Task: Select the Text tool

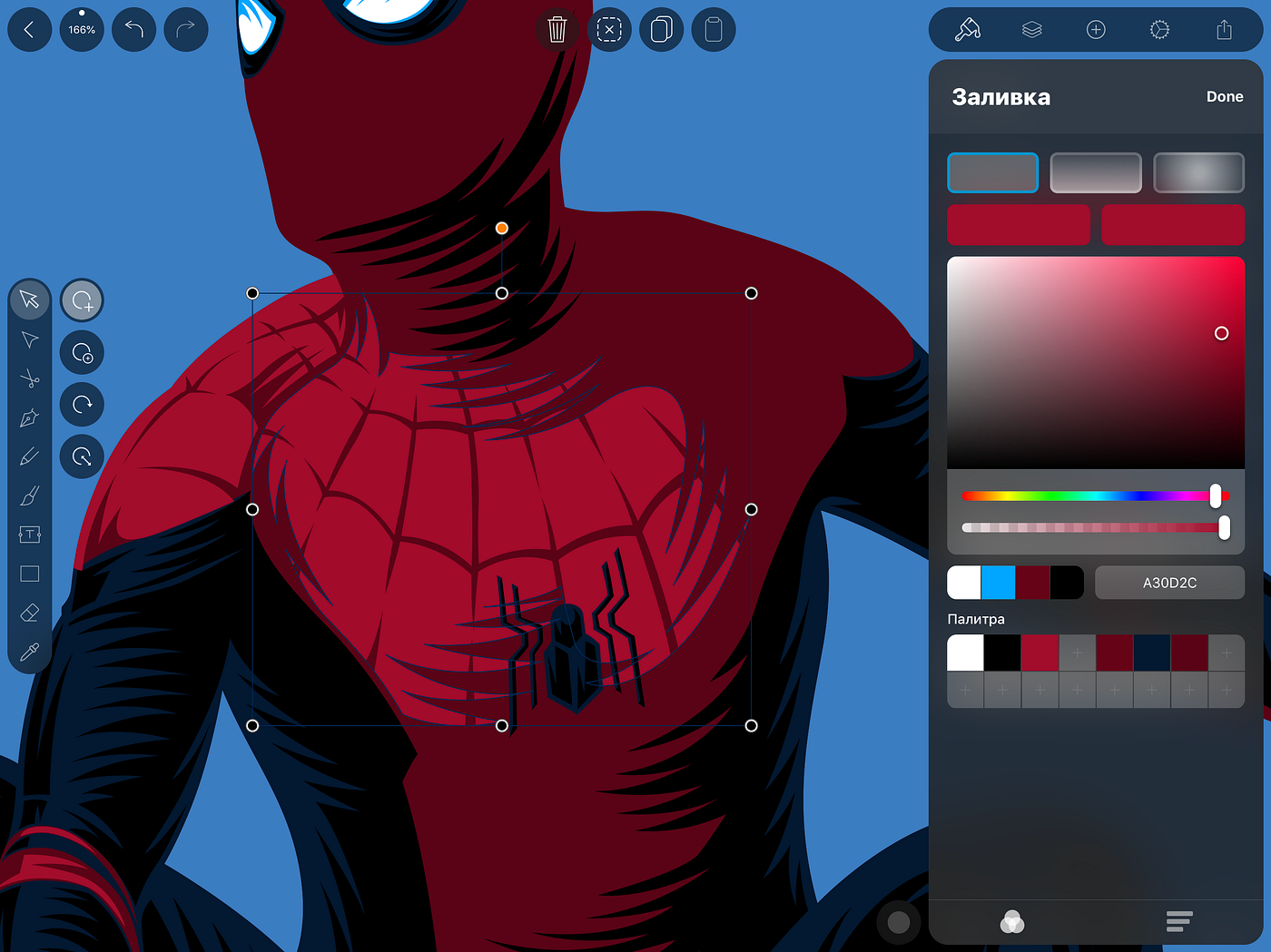Action: click(x=30, y=535)
